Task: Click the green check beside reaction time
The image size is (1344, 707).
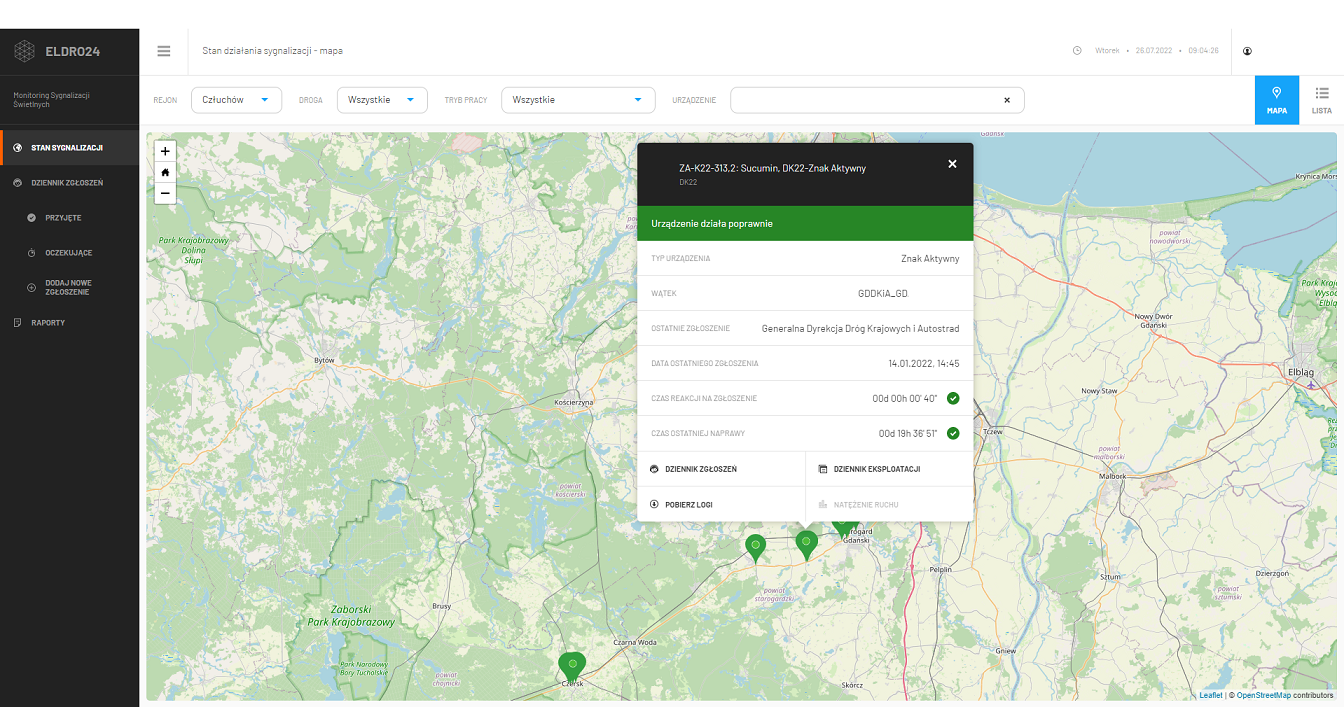Action: [953, 398]
